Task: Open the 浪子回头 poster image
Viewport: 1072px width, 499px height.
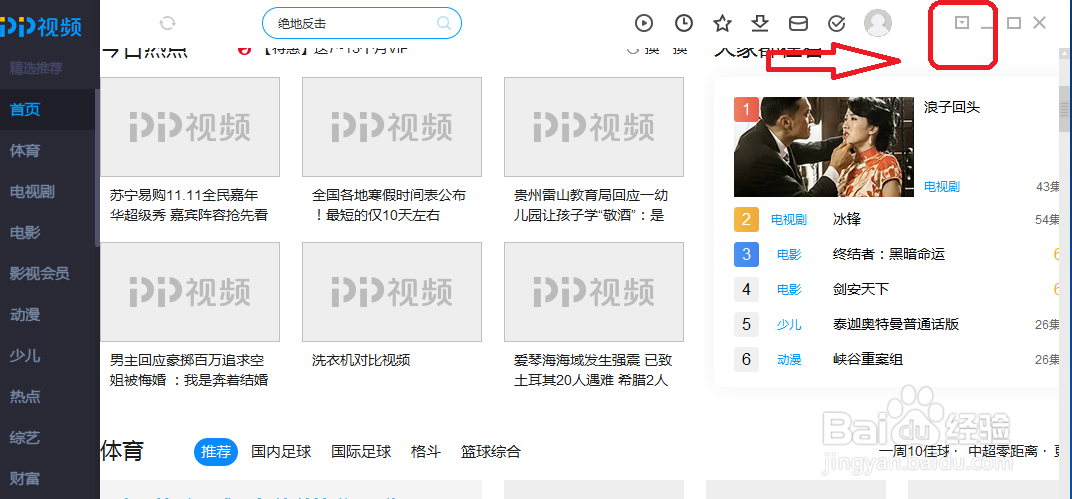Action: pos(824,147)
